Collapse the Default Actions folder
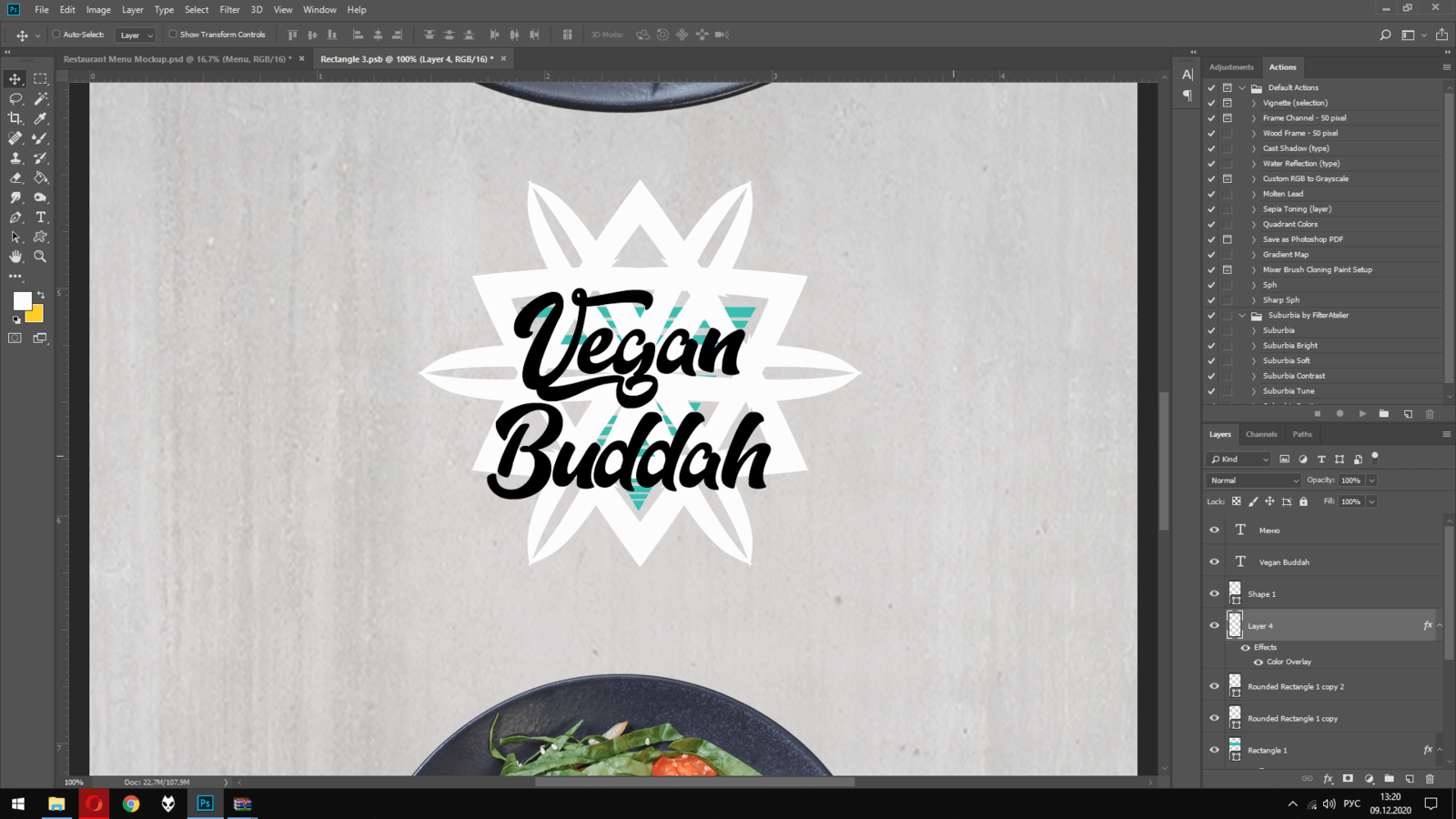 [1242, 88]
